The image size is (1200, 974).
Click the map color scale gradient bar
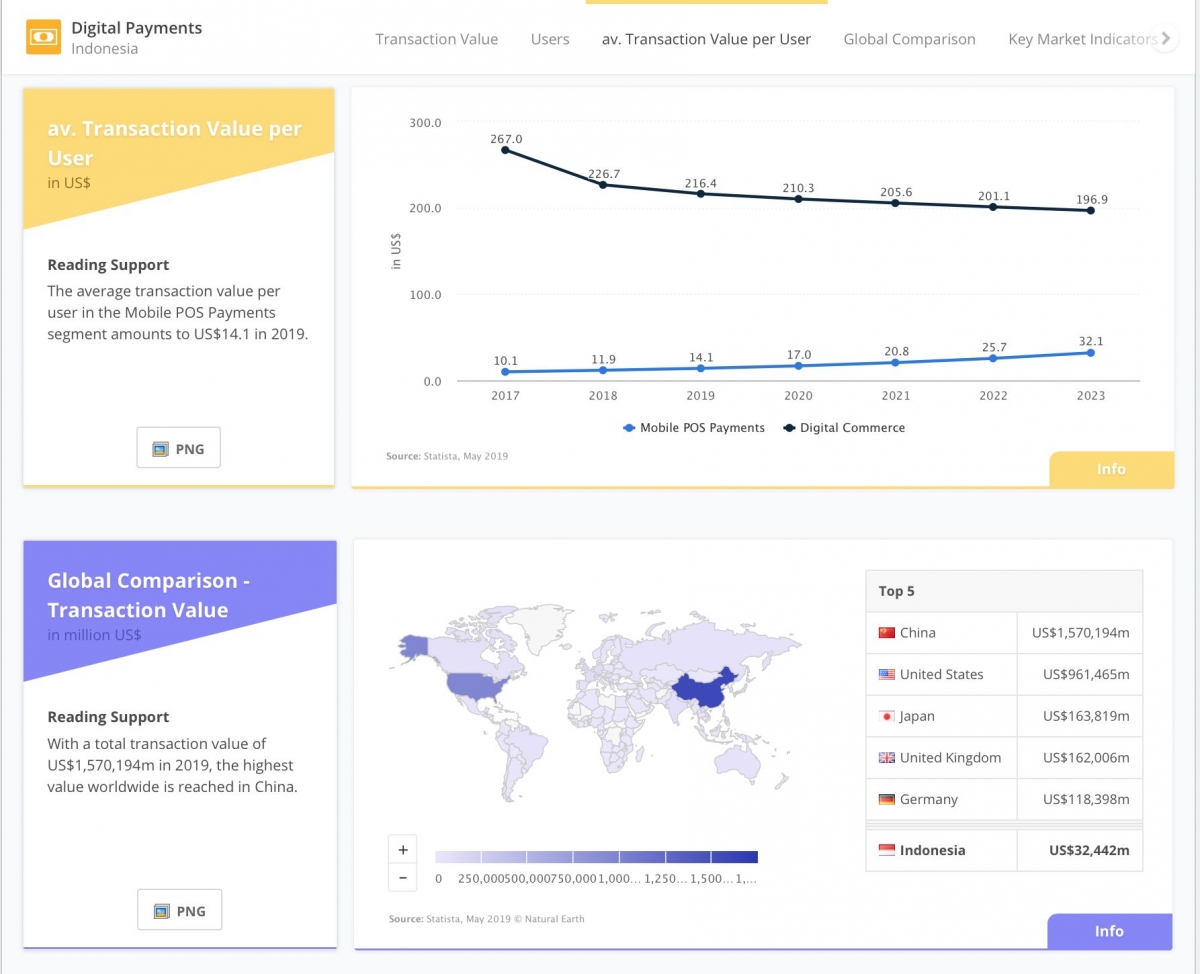point(596,857)
